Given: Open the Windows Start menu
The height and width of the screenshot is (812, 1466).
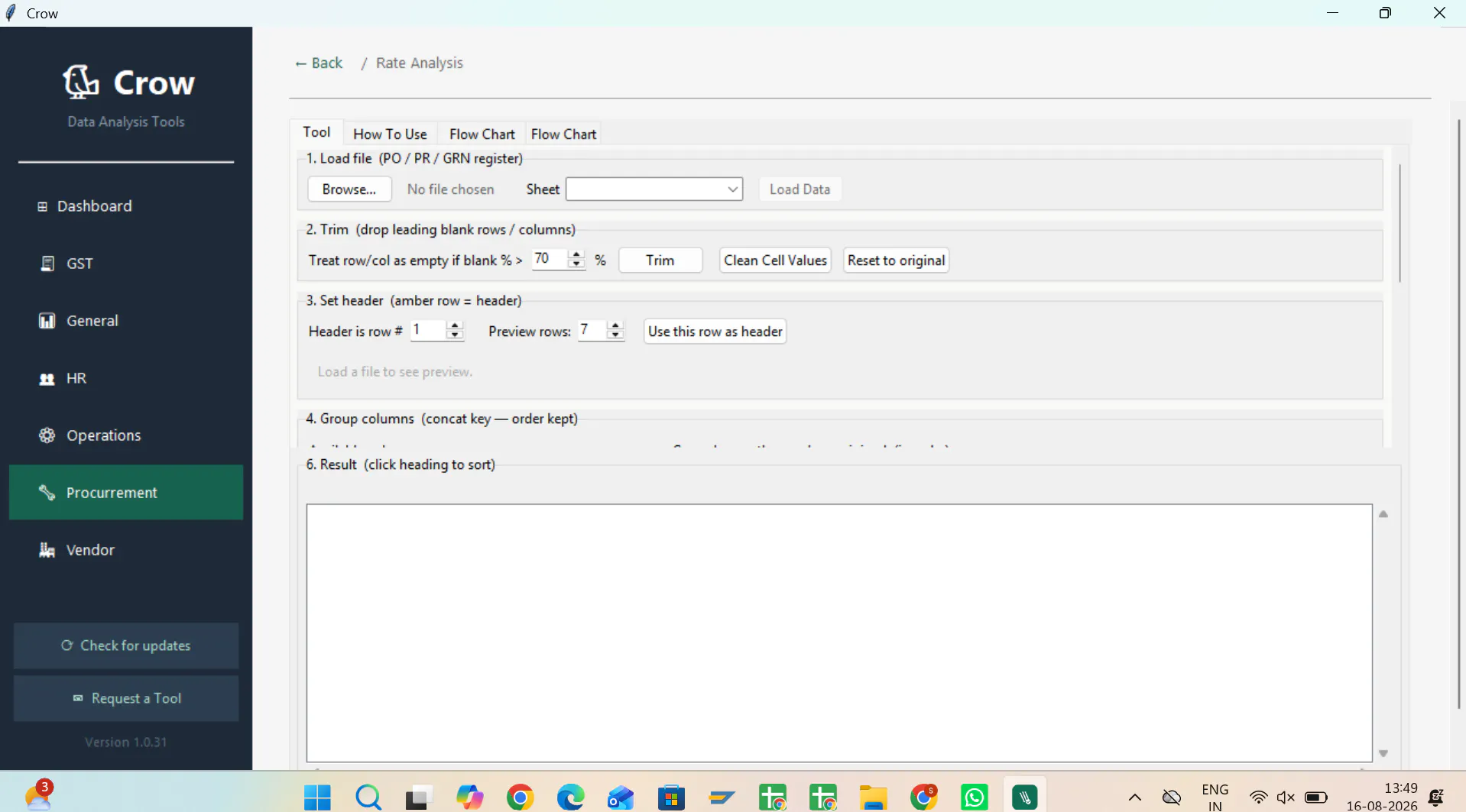Looking at the screenshot, I should (317, 797).
